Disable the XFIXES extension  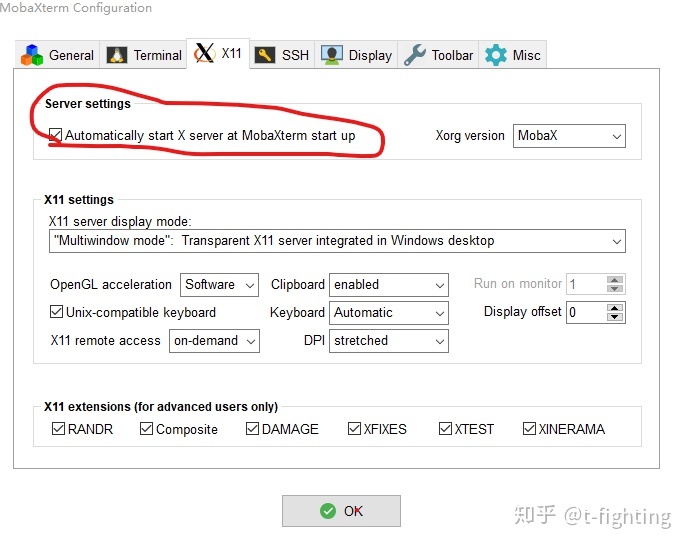pyautogui.click(x=354, y=429)
